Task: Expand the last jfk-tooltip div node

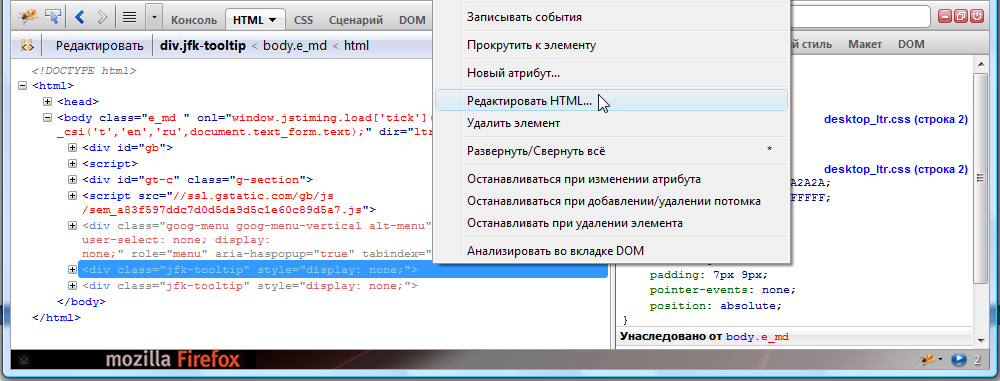Action: 73,286
